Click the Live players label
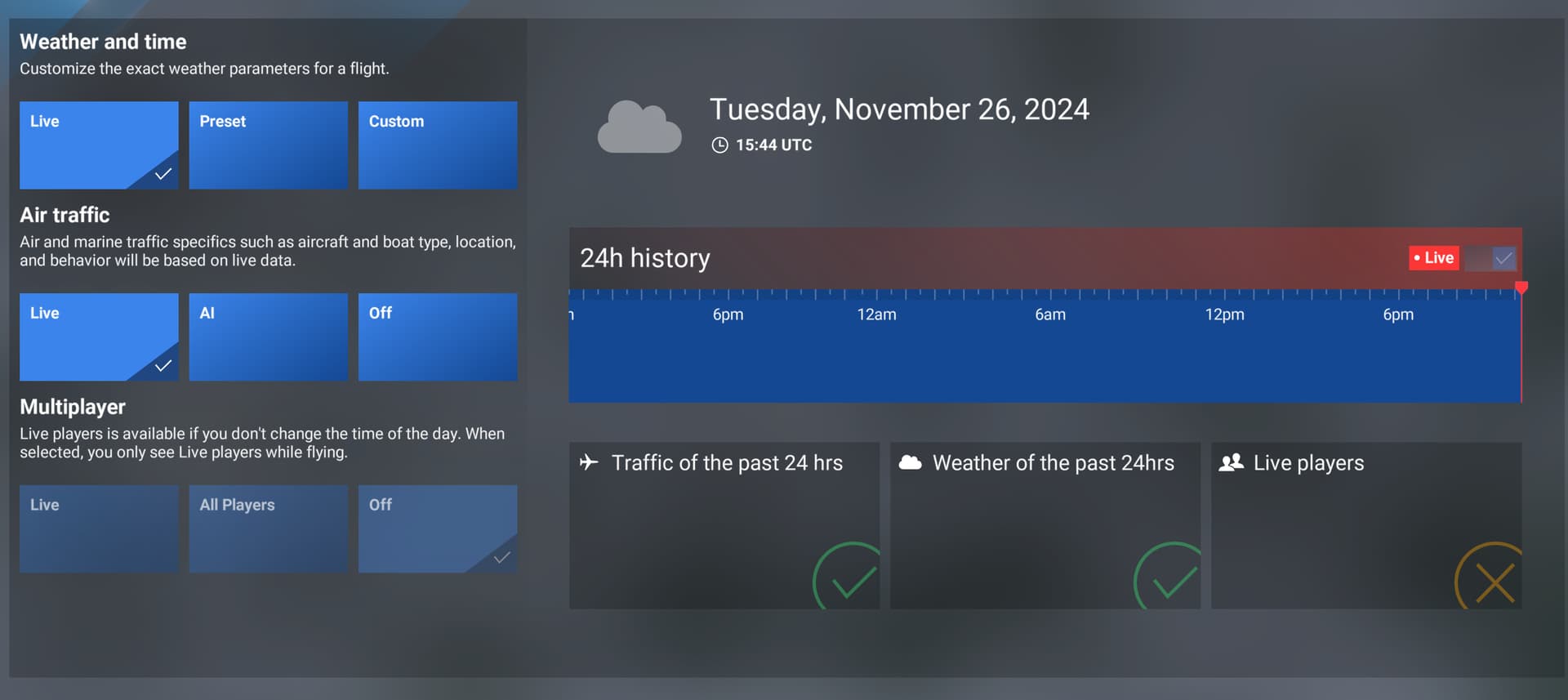This screenshot has height=700, width=1568. (1309, 463)
